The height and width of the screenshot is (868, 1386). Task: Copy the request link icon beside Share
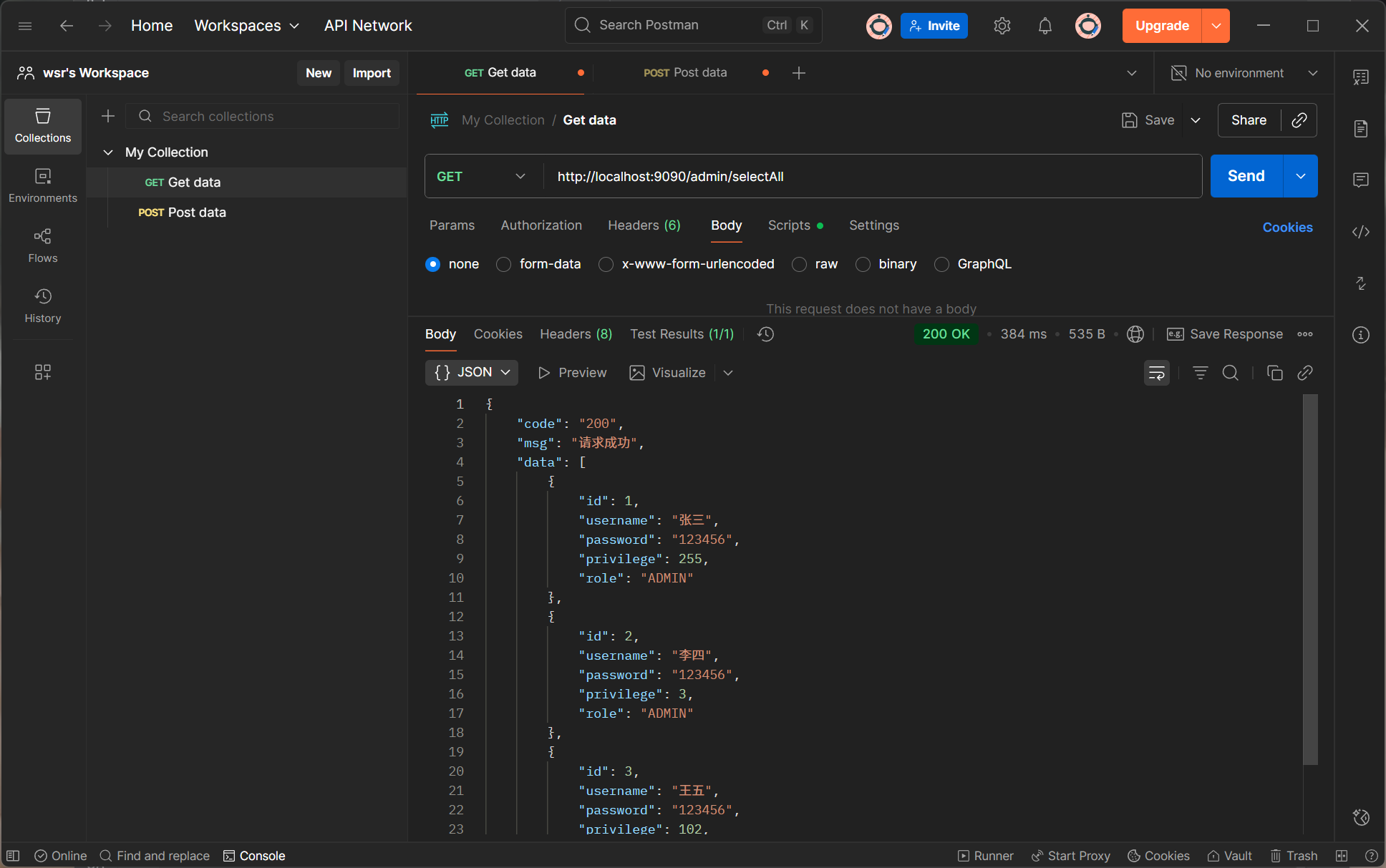tap(1299, 120)
